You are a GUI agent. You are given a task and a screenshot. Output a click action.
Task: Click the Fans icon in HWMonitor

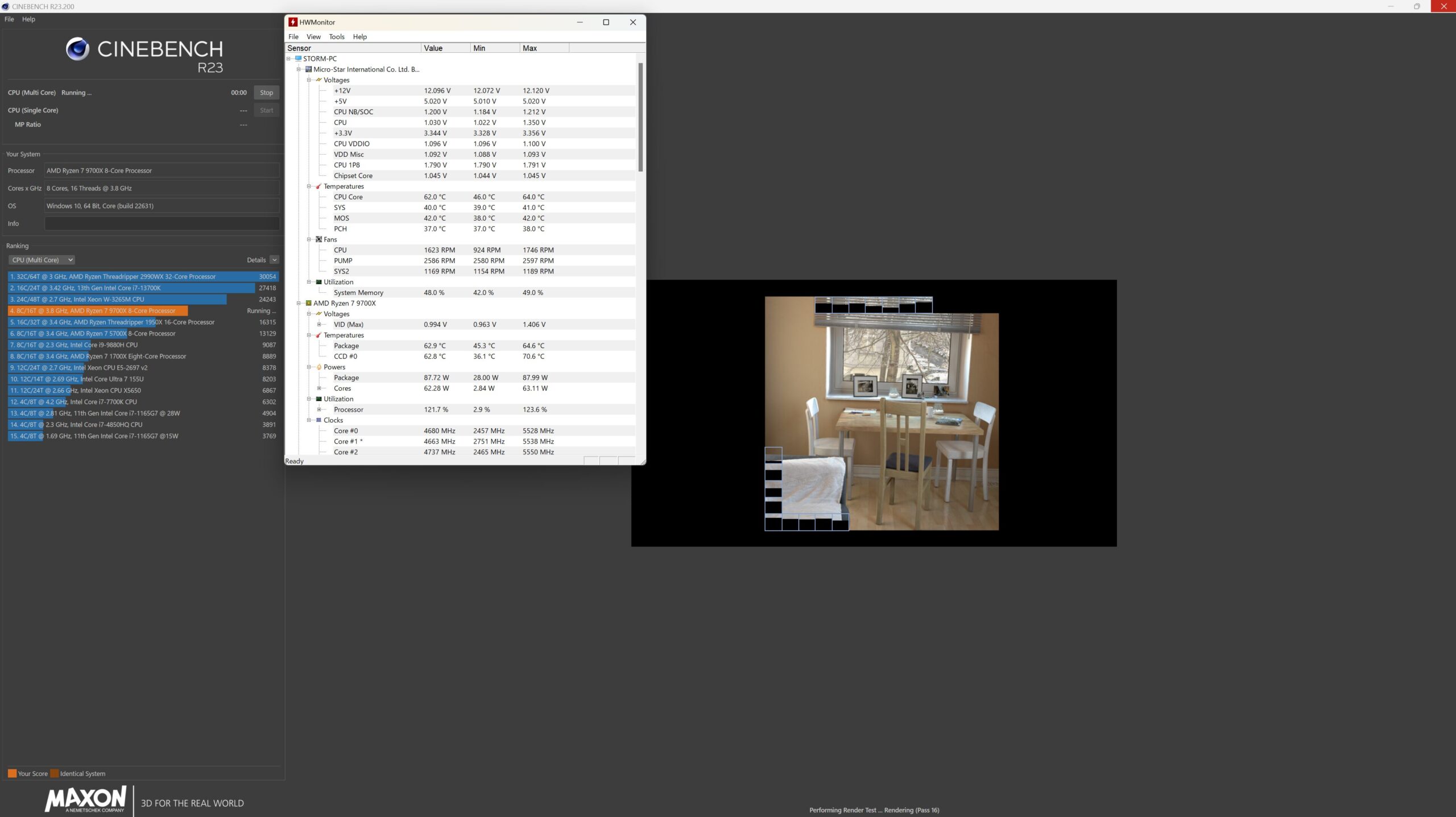tap(318, 239)
